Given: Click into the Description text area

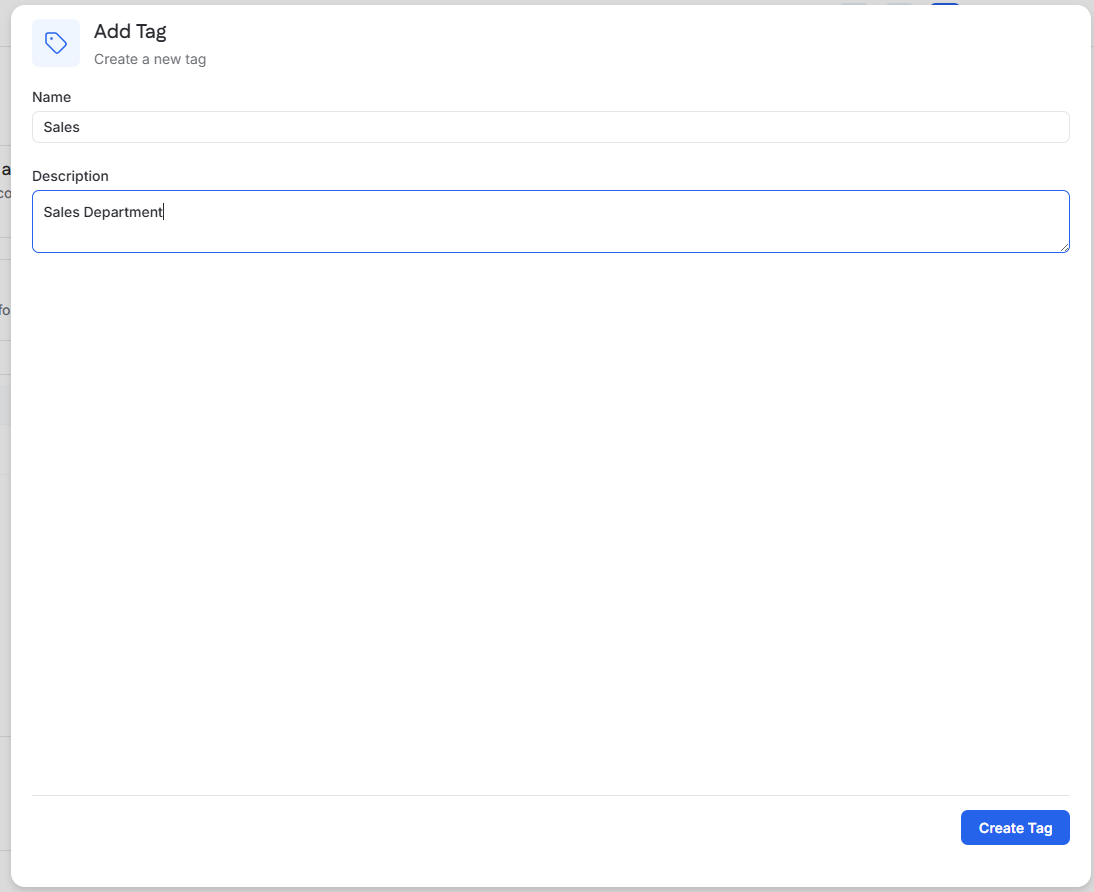Looking at the screenshot, I should point(550,221).
